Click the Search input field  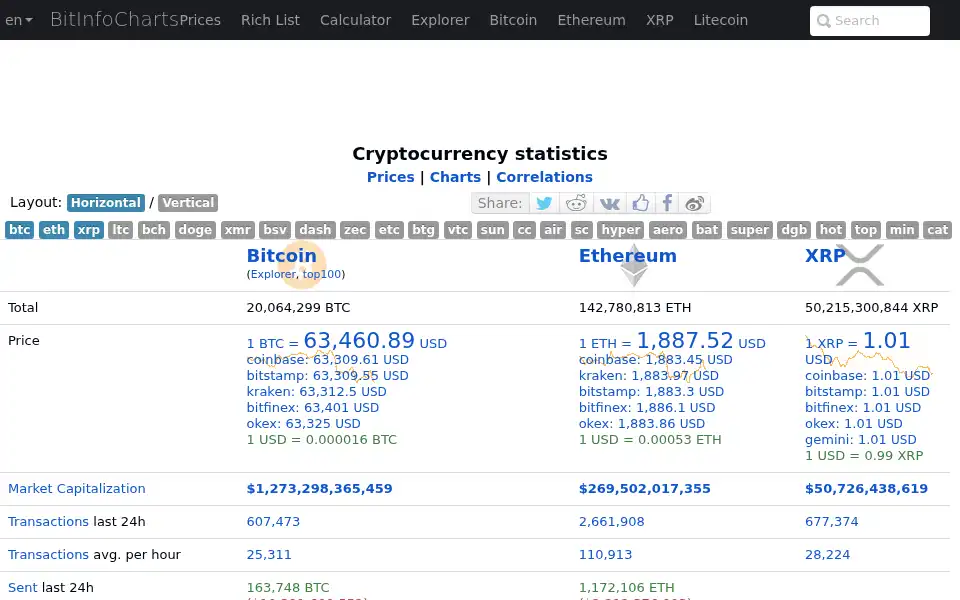pyautogui.click(x=869, y=21)
